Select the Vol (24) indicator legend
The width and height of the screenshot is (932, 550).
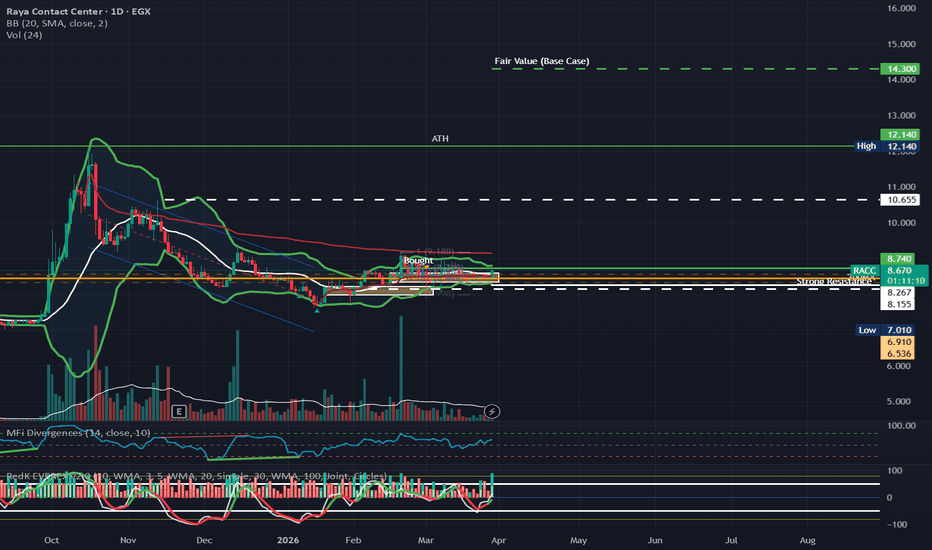[22, 36]
